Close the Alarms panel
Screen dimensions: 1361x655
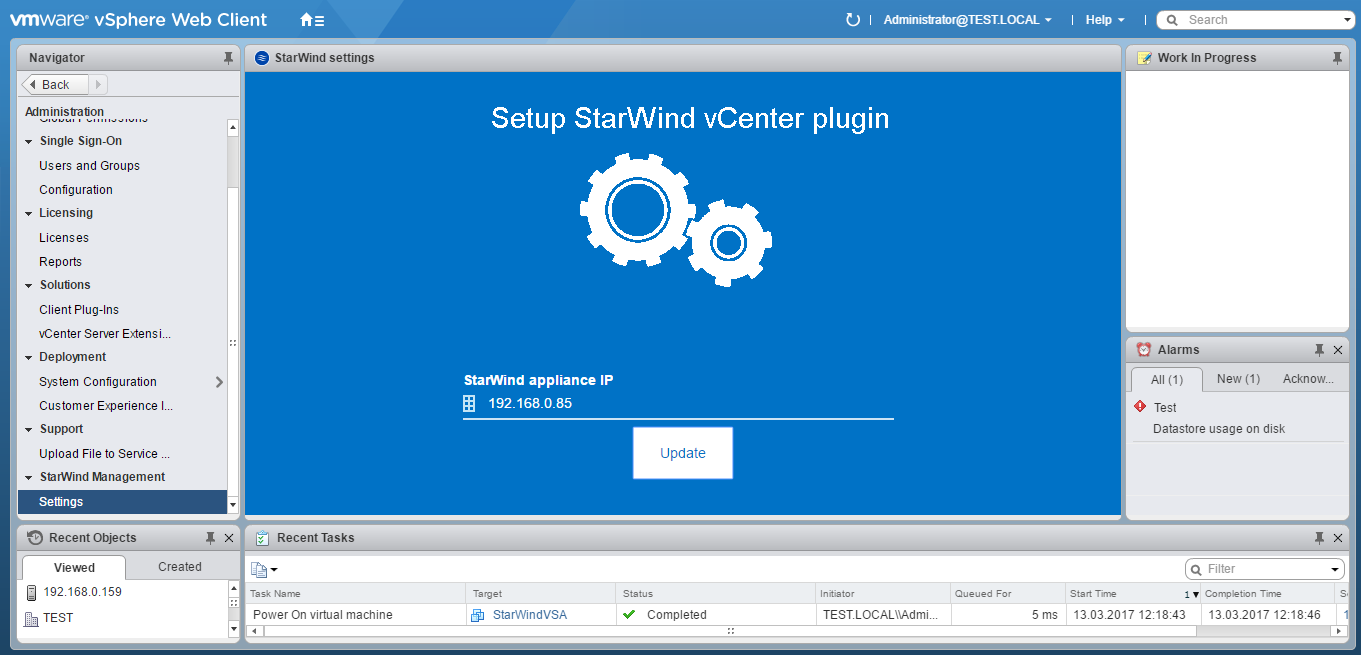coord(1338,350)
